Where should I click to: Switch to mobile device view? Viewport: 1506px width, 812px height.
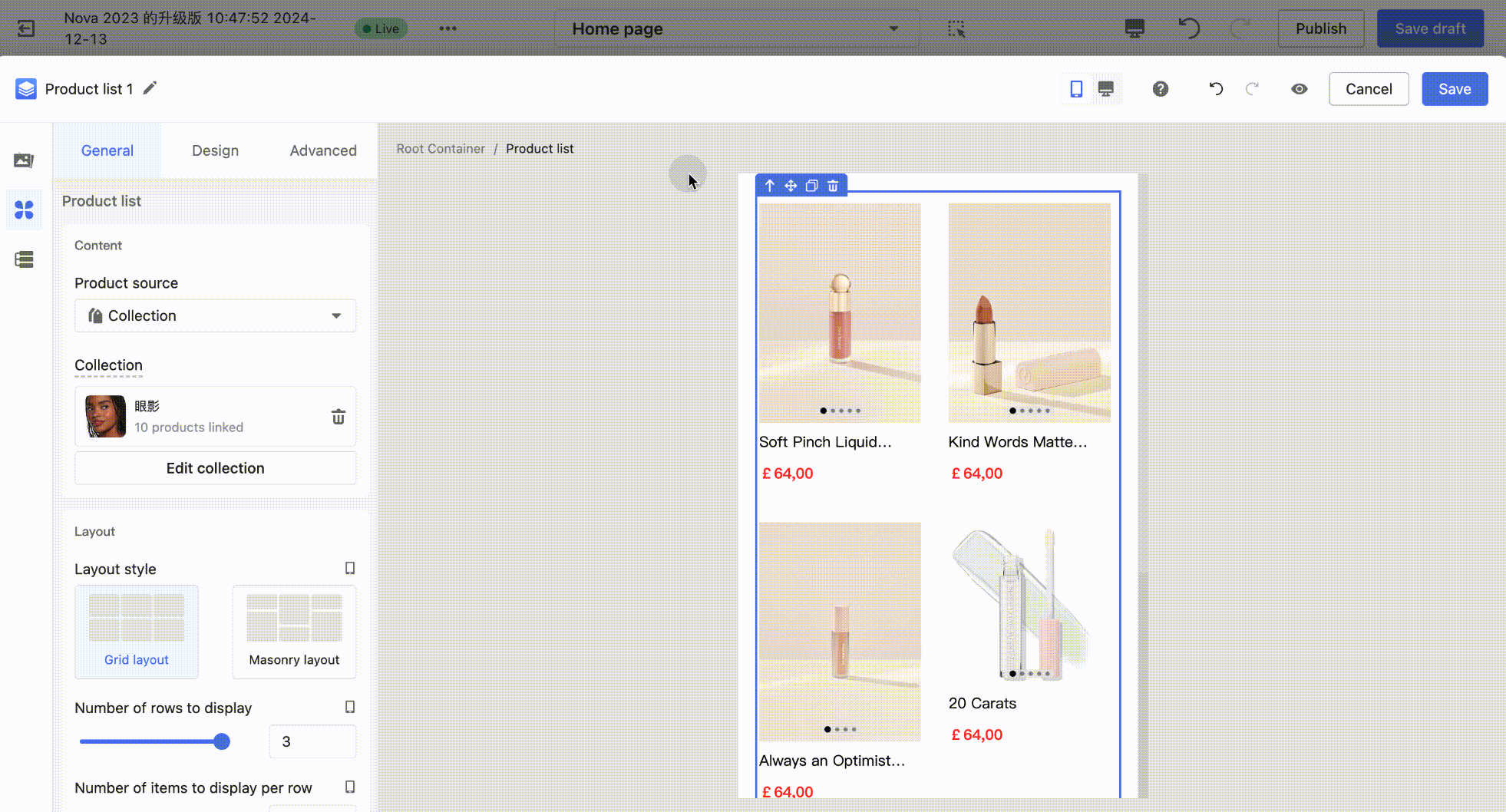(x=1076, y=89)
